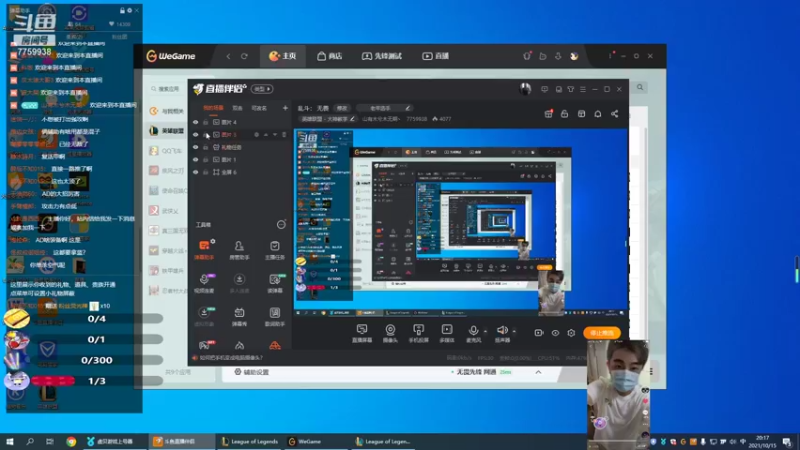Click the 麦克风 microphone icon
This screenshot has height=450, width=800.
pyautogui.click(x=473, y=333)
